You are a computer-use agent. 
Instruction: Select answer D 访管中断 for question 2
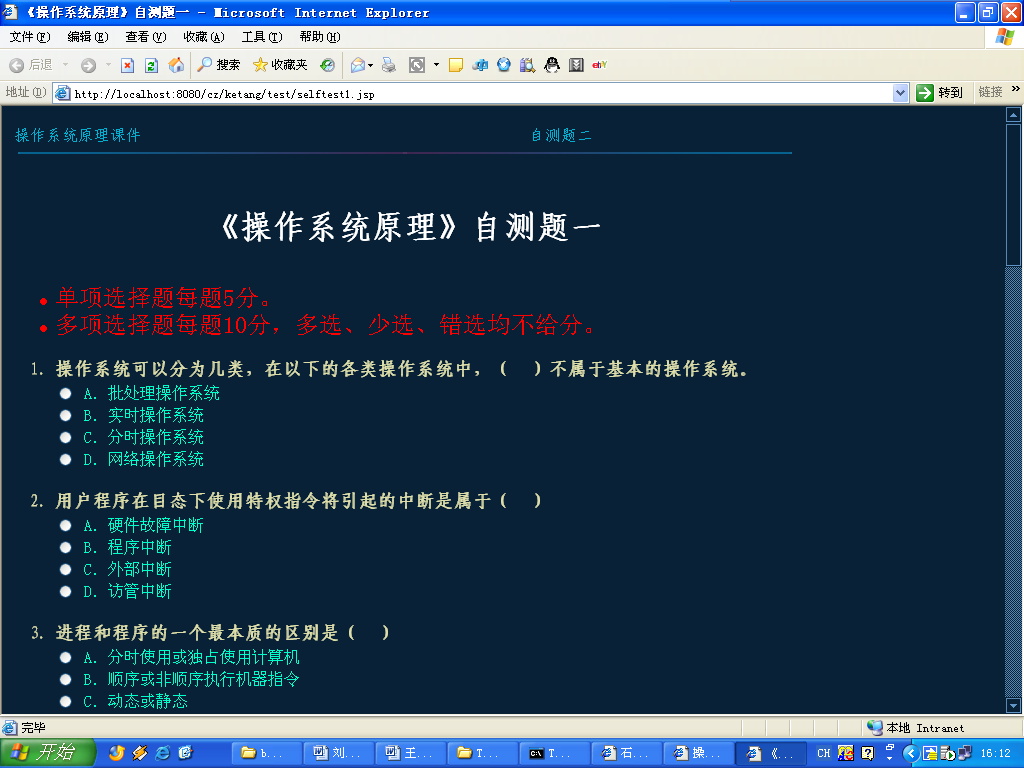point(65,591)
